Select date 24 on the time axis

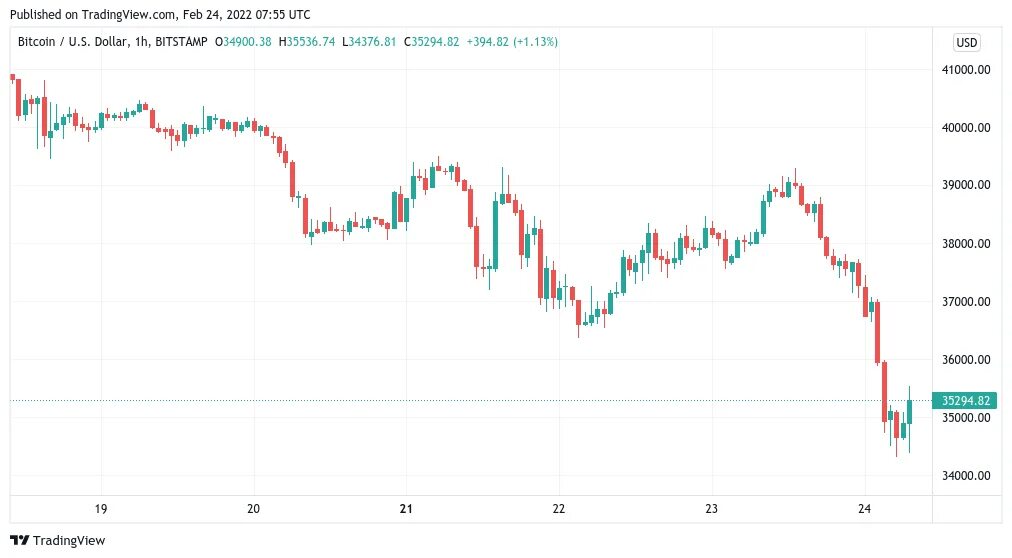tap(864, 509)
